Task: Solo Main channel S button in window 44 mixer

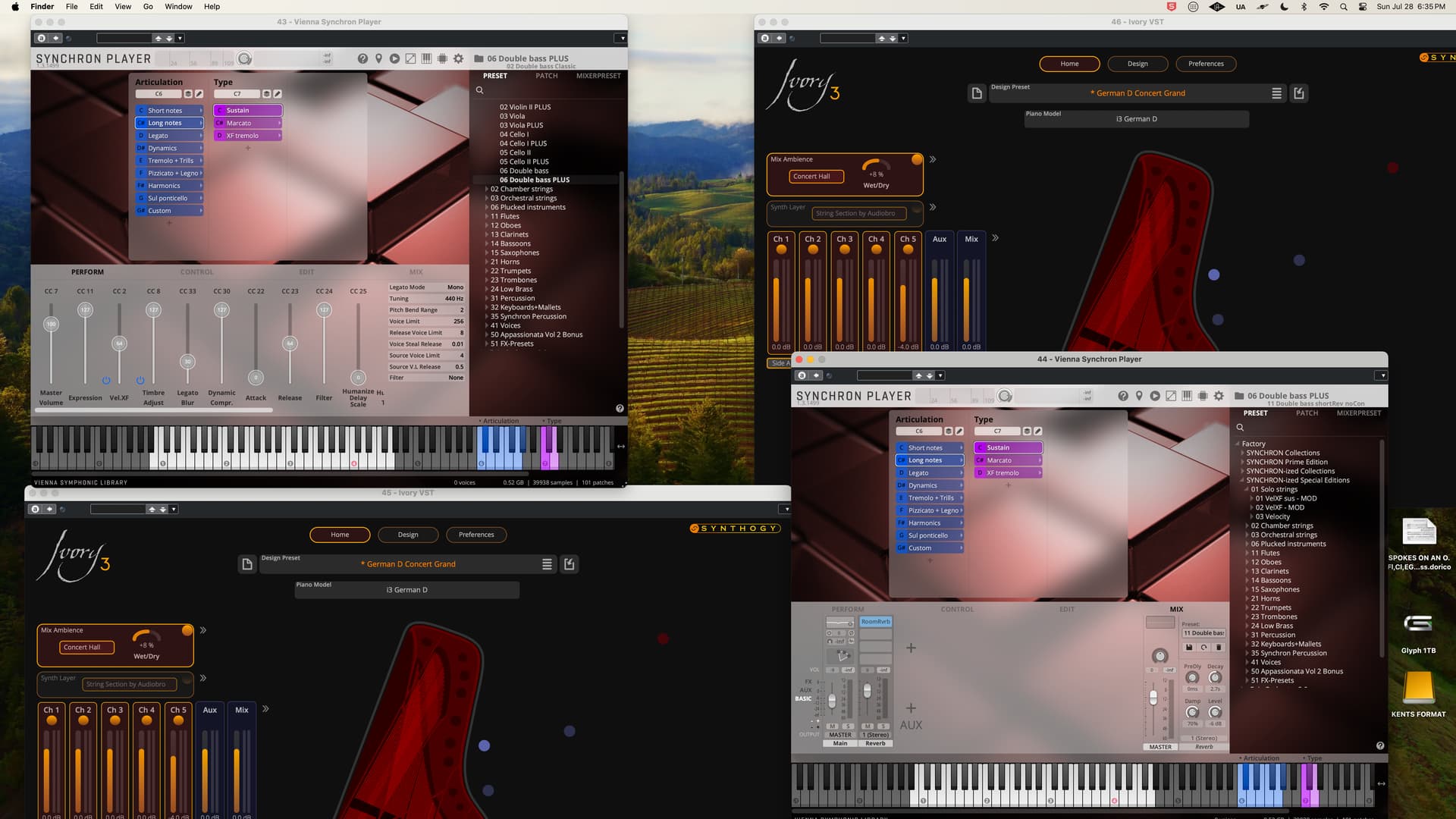Action: [x=847, y=726]
